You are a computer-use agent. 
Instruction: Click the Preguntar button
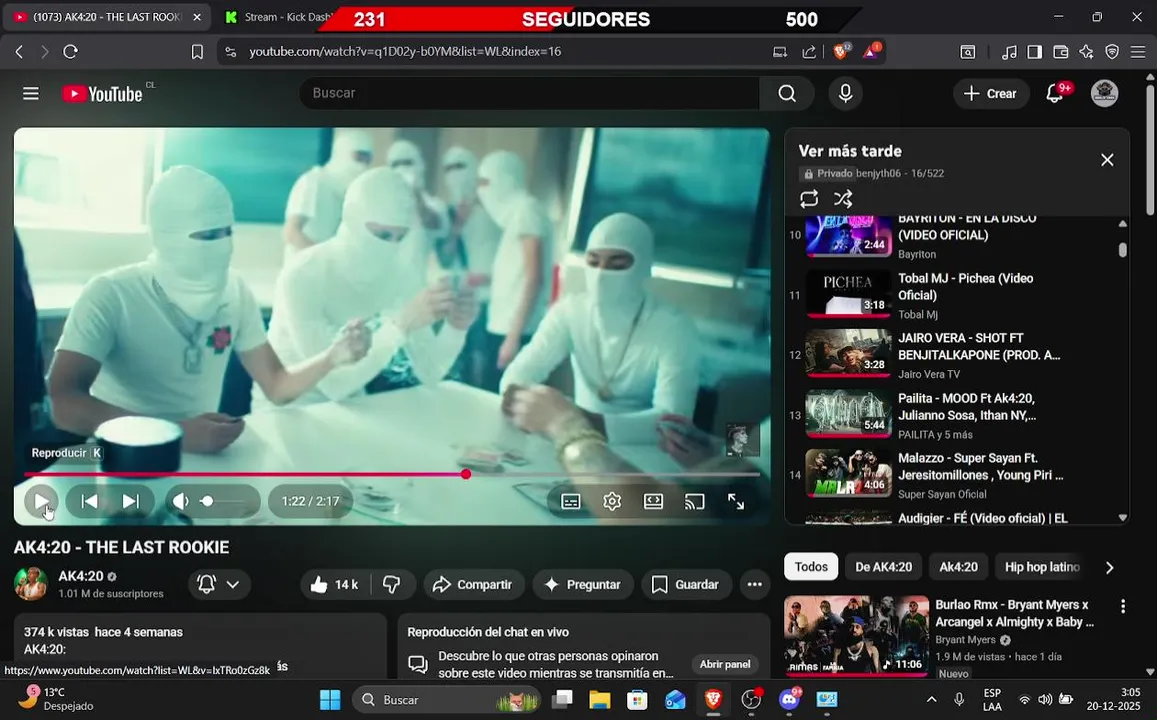point(583,584)
